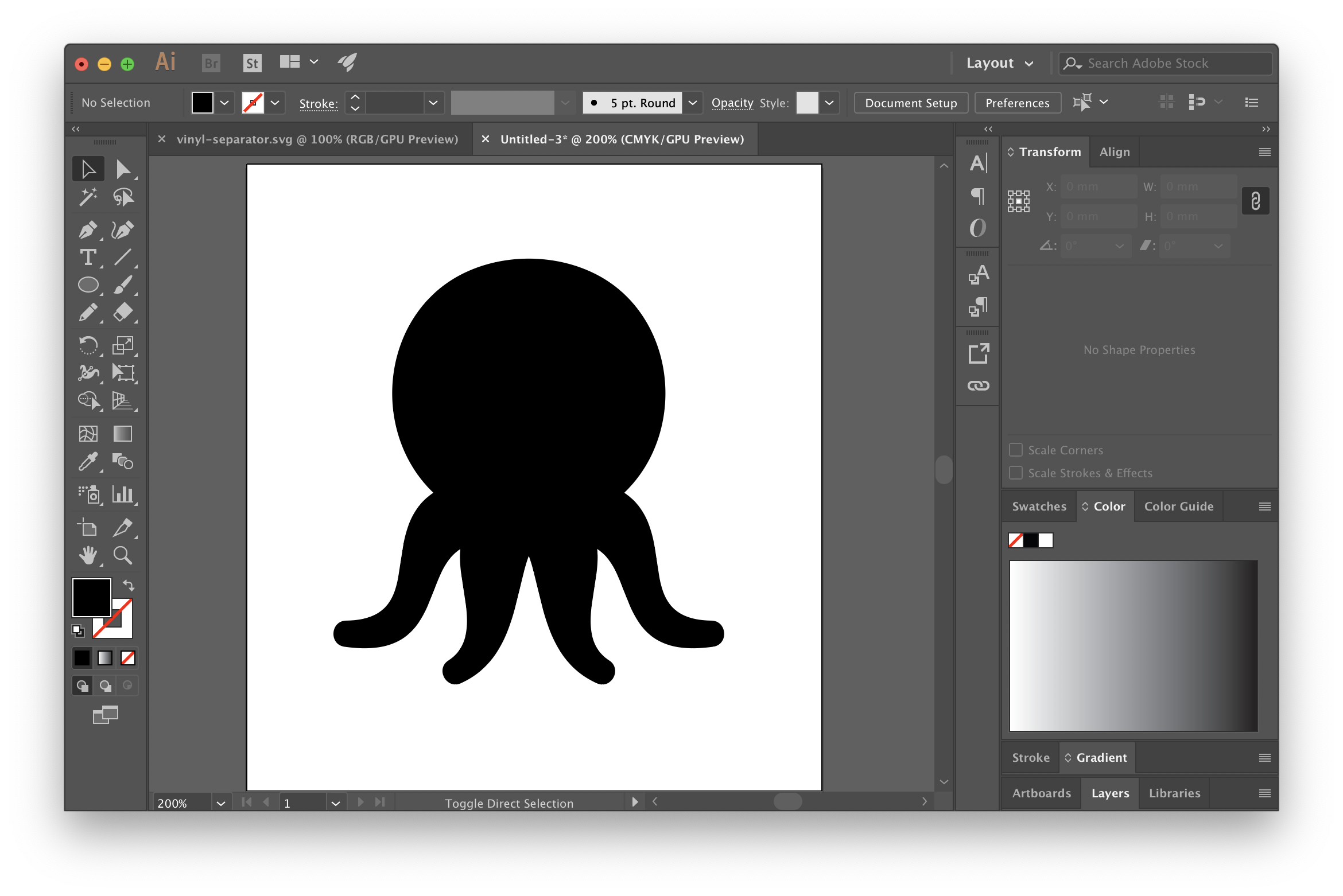Select the Eyedropper tool
This screenshot has width=1343, height=896.
pos(88,462)
